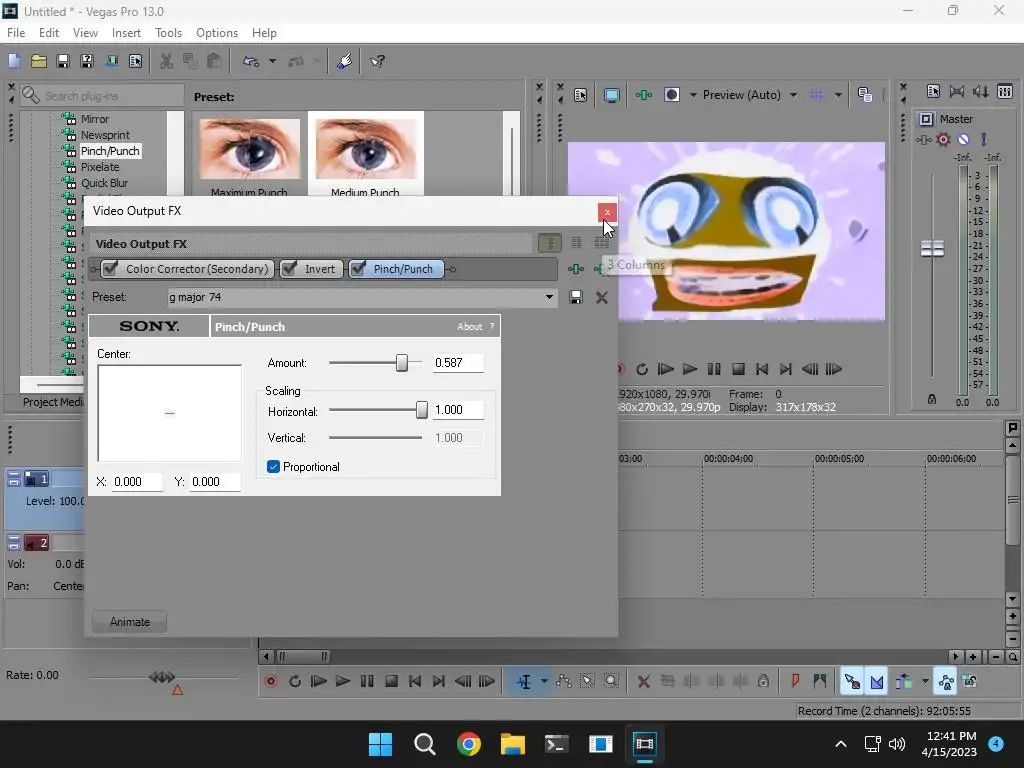Open the Normal Edit Tool dropdown arrow

[x=544, y=681]
